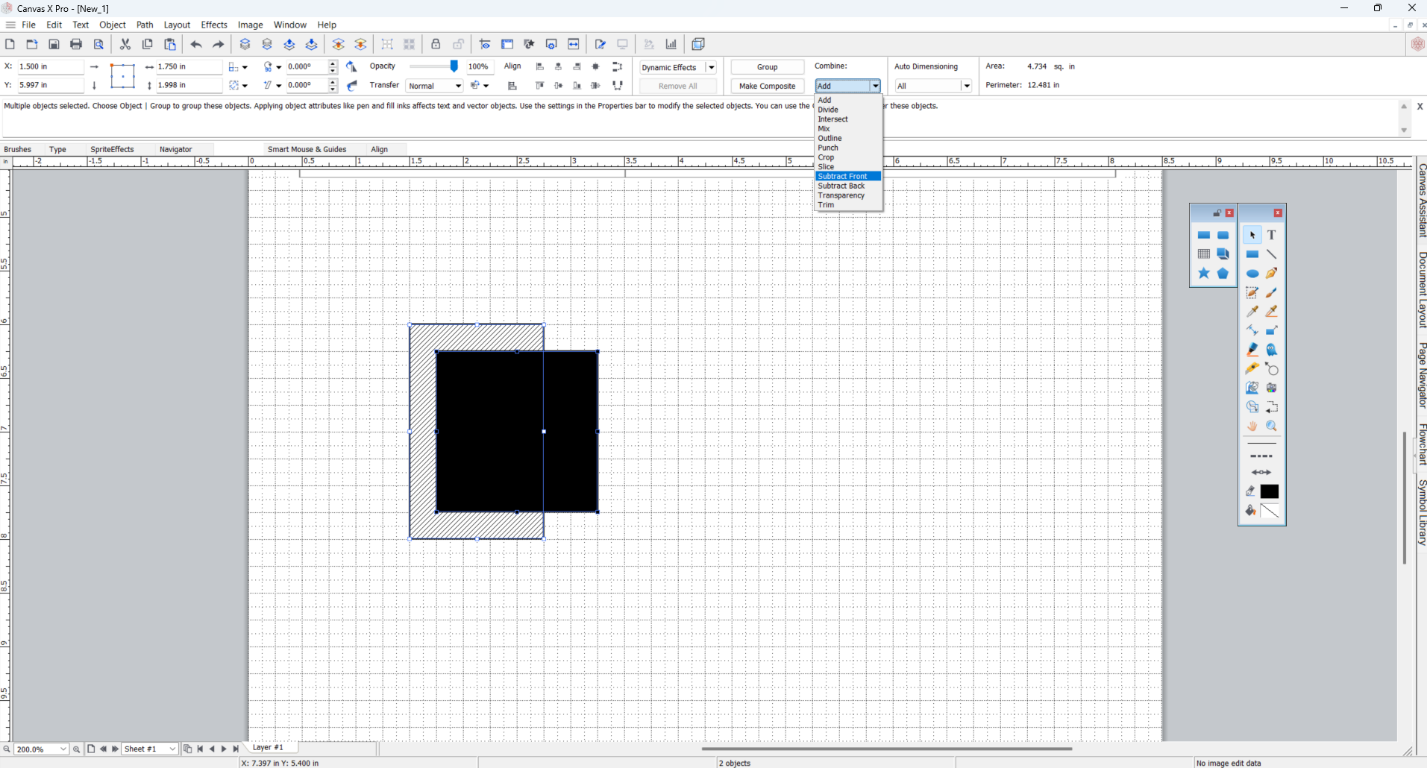Screen dimensions: 1427x768
Task: Select the Polygon shape tool
Action: [x=1222, y=272]
